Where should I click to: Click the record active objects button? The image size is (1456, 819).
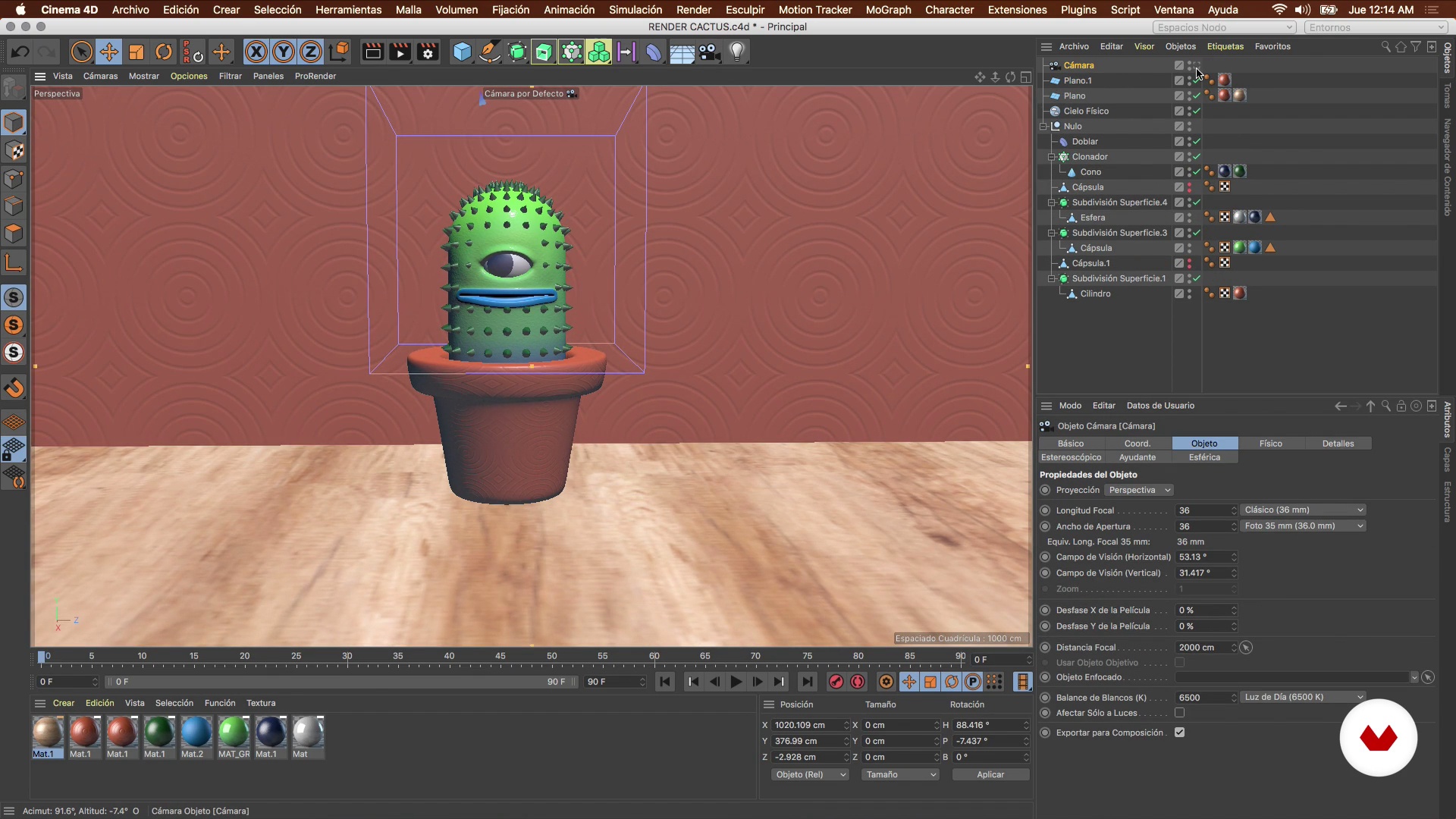836,682
